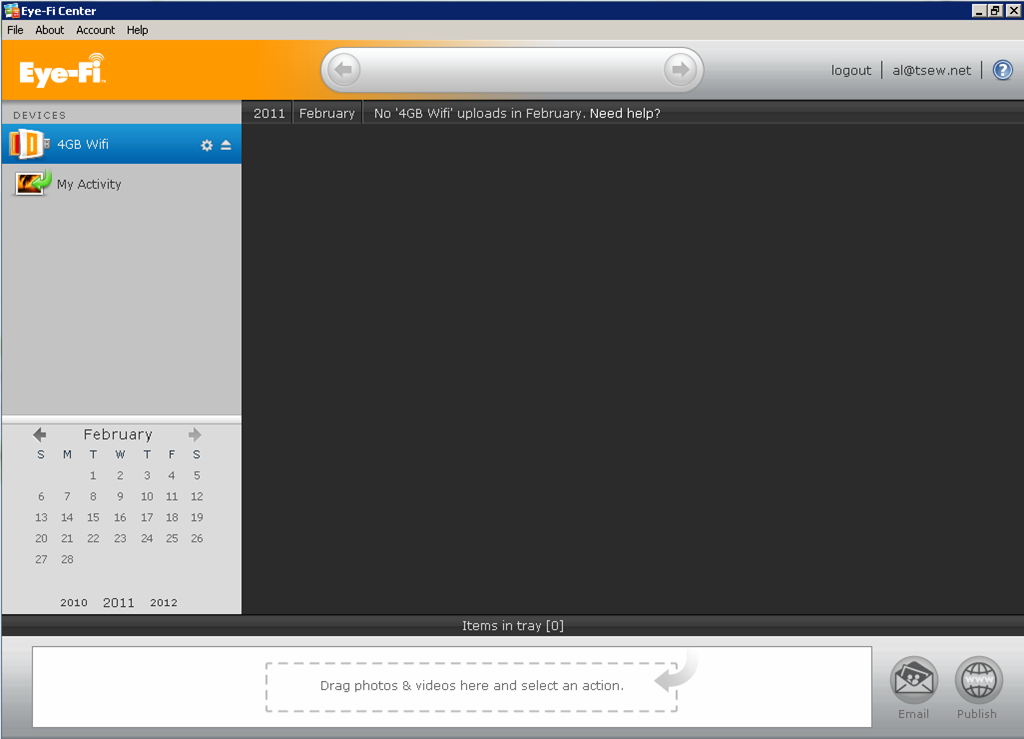The width and height of the screenshot is (1024, 739).
Task: Open My Activity photo icon
Action: tap(32, 183)
